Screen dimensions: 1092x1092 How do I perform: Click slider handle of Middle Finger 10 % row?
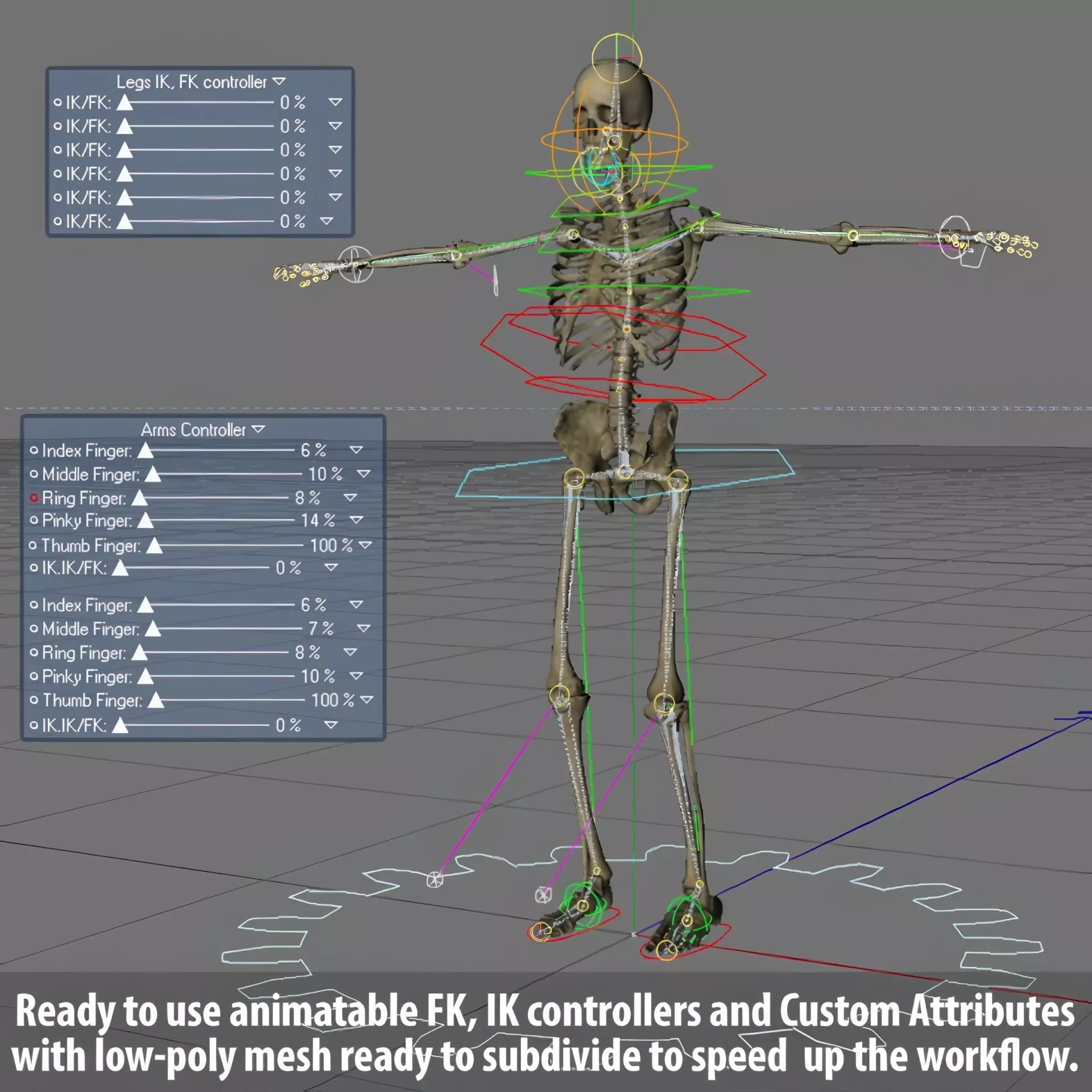(x=152, y=474)
